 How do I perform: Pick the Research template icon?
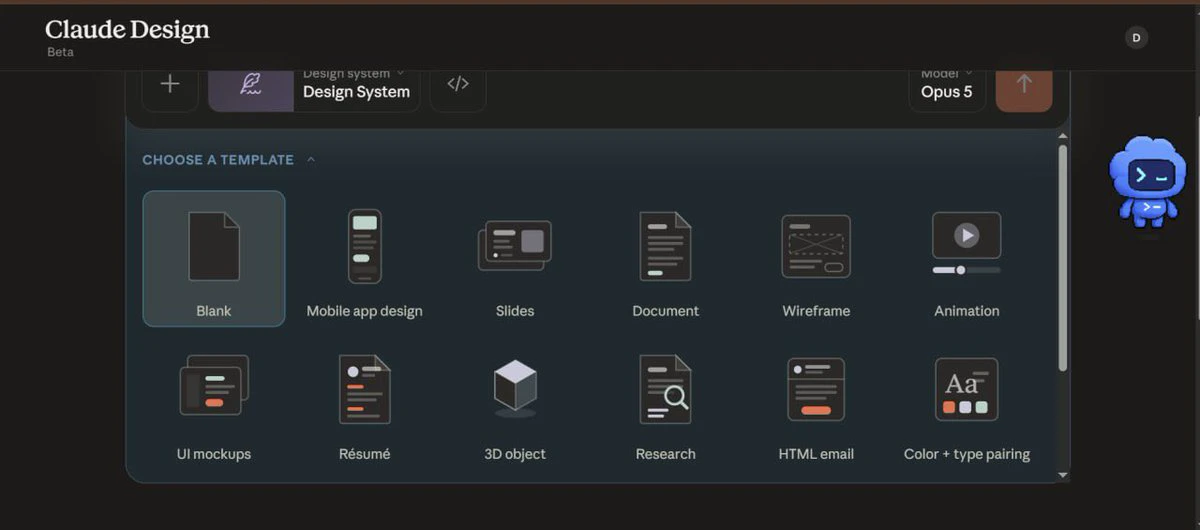[665, 389]
